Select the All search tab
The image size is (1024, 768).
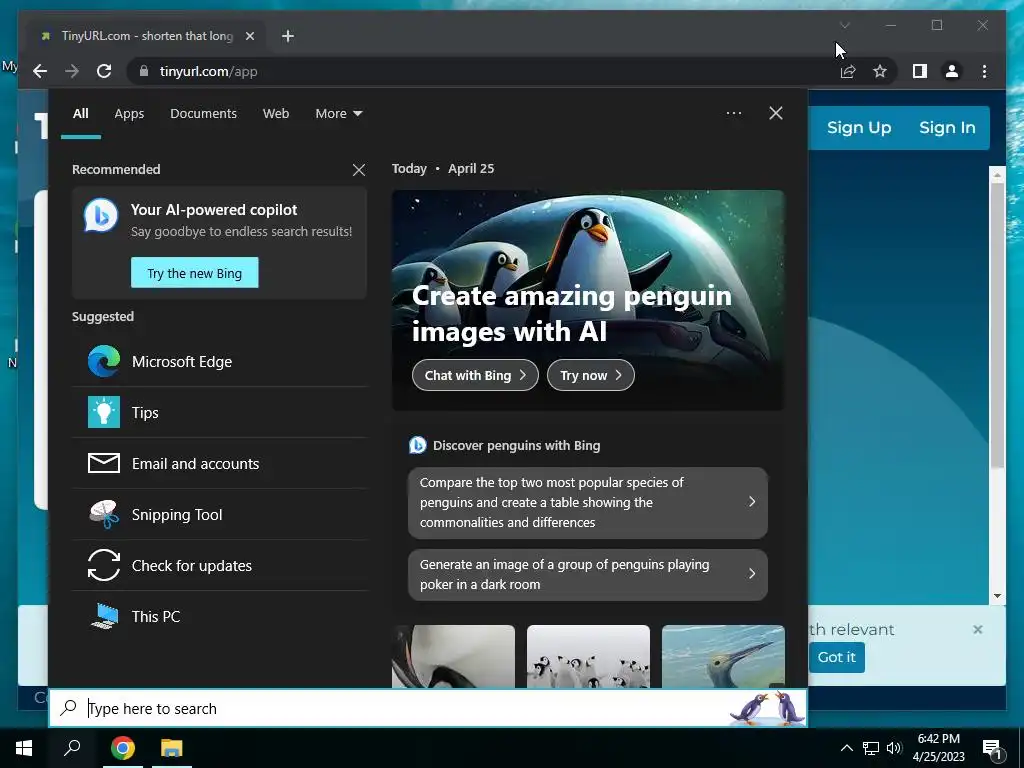click(80, 114)
